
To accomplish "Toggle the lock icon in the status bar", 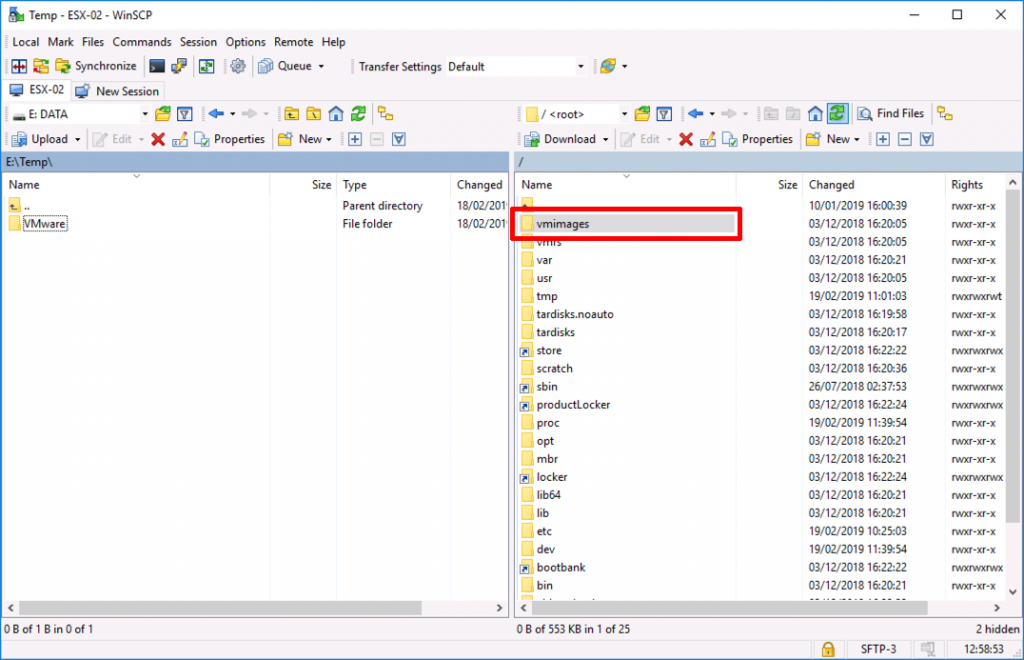I will pyautogui.click(x=829, y=649).
